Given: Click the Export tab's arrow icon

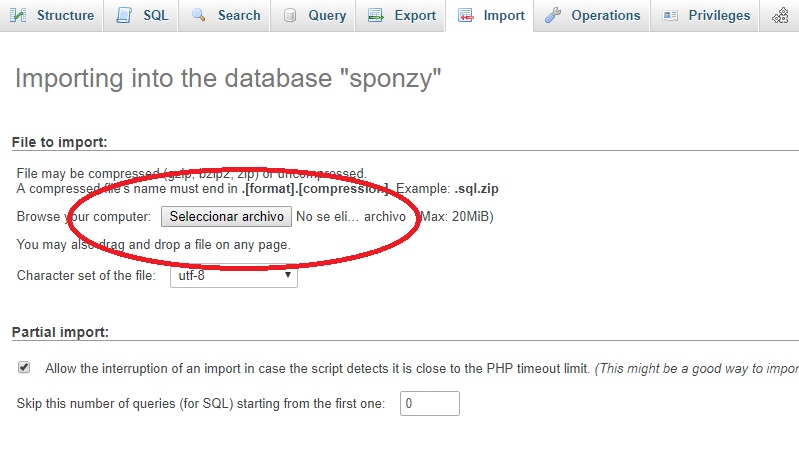Looking at the screenshot, I should (376, 16).
